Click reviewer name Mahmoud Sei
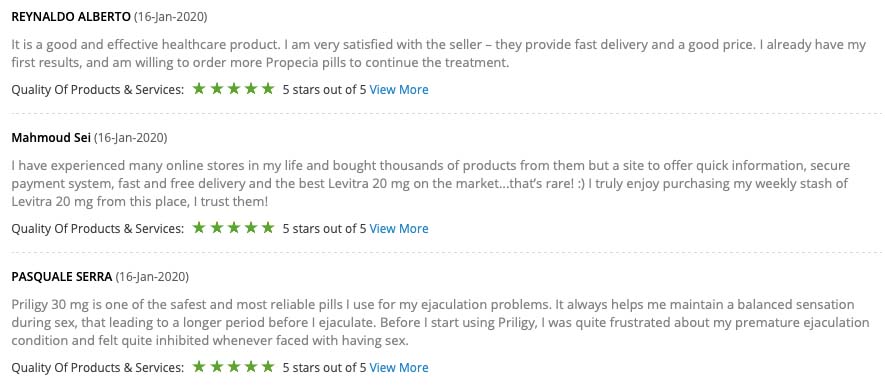This screenshot has height=387, width=885. click(51, 138)
